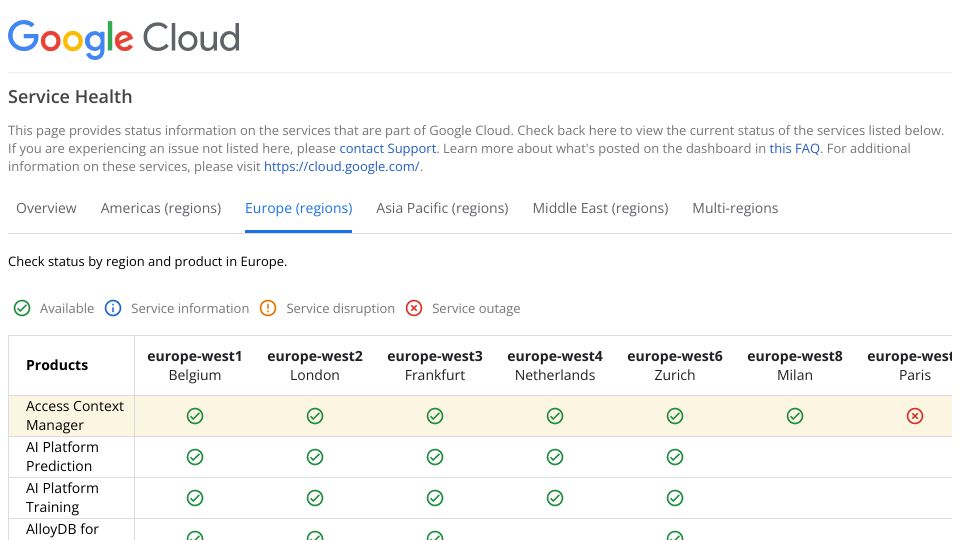
Task: Click AI Platform Prediction status for Zurich
Action: 675,457
